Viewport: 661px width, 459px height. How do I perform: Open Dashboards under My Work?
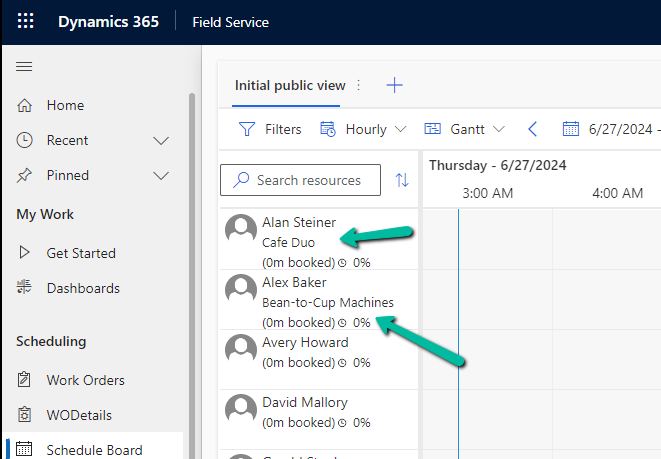click(x=82, y=288)
